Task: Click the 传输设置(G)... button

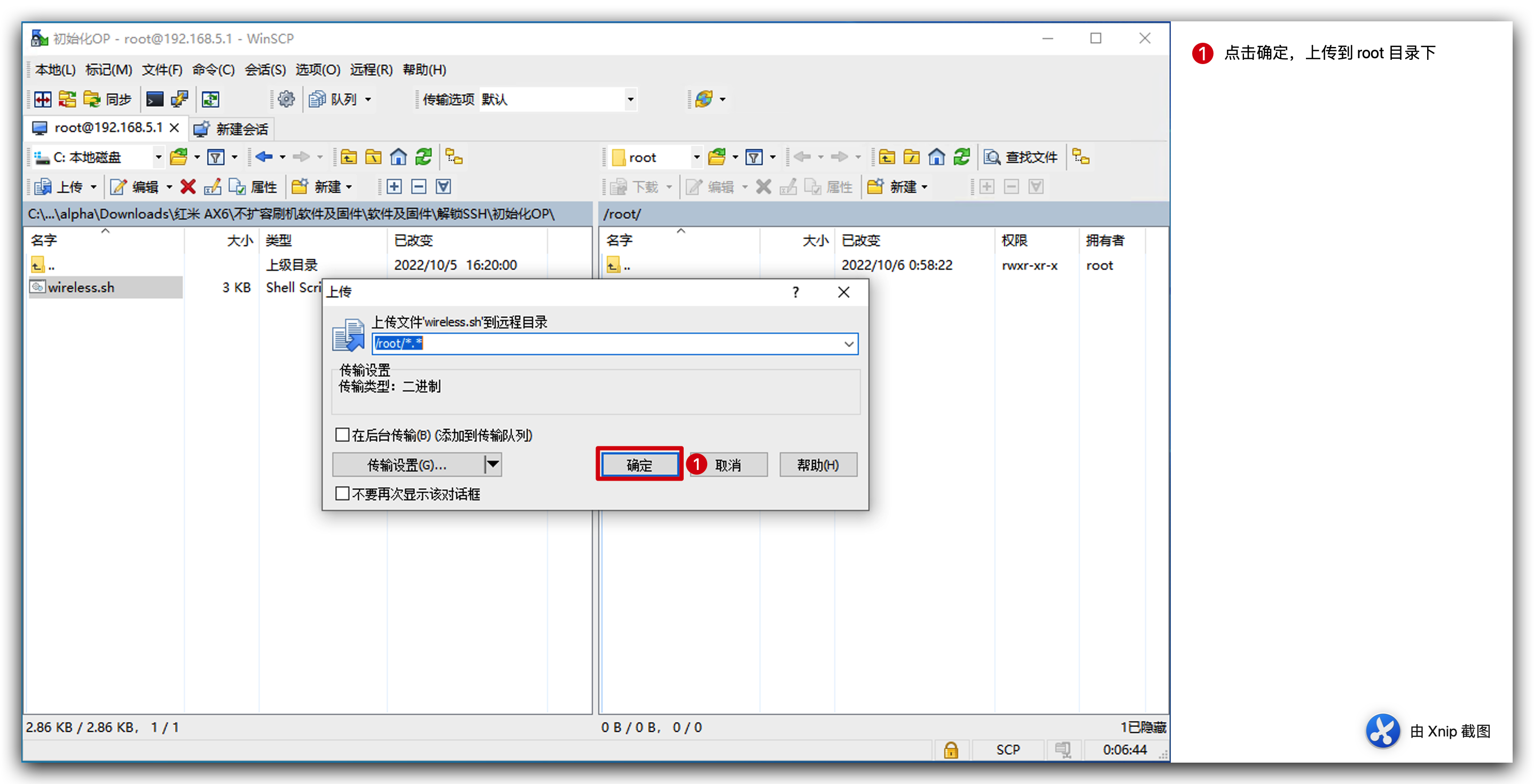Action: tap(408, 464)
